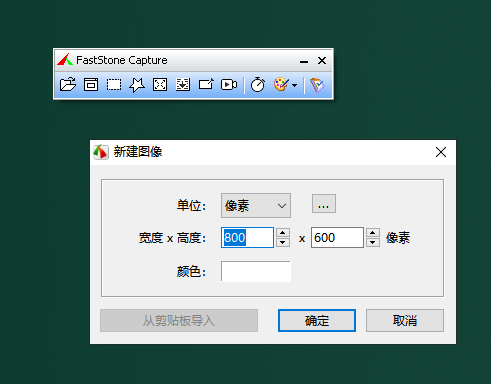491x384 pixels.
Task: Capture scrolling window icon
Action: pos(183,85)
